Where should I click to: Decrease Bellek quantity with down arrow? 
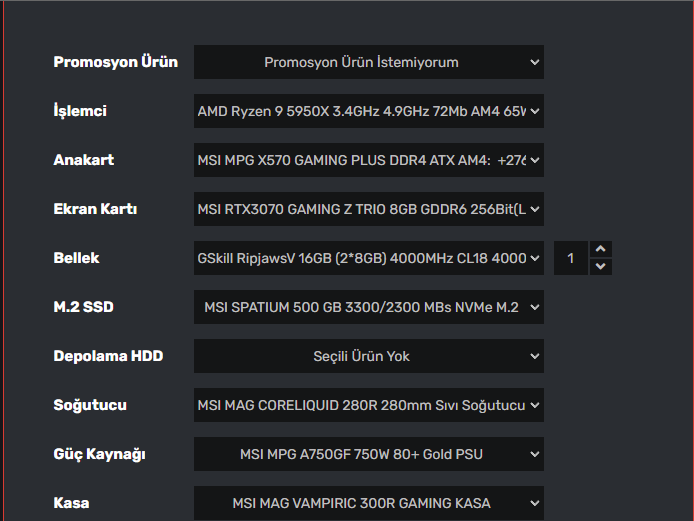pyautogui.click(x=600, y=266)
